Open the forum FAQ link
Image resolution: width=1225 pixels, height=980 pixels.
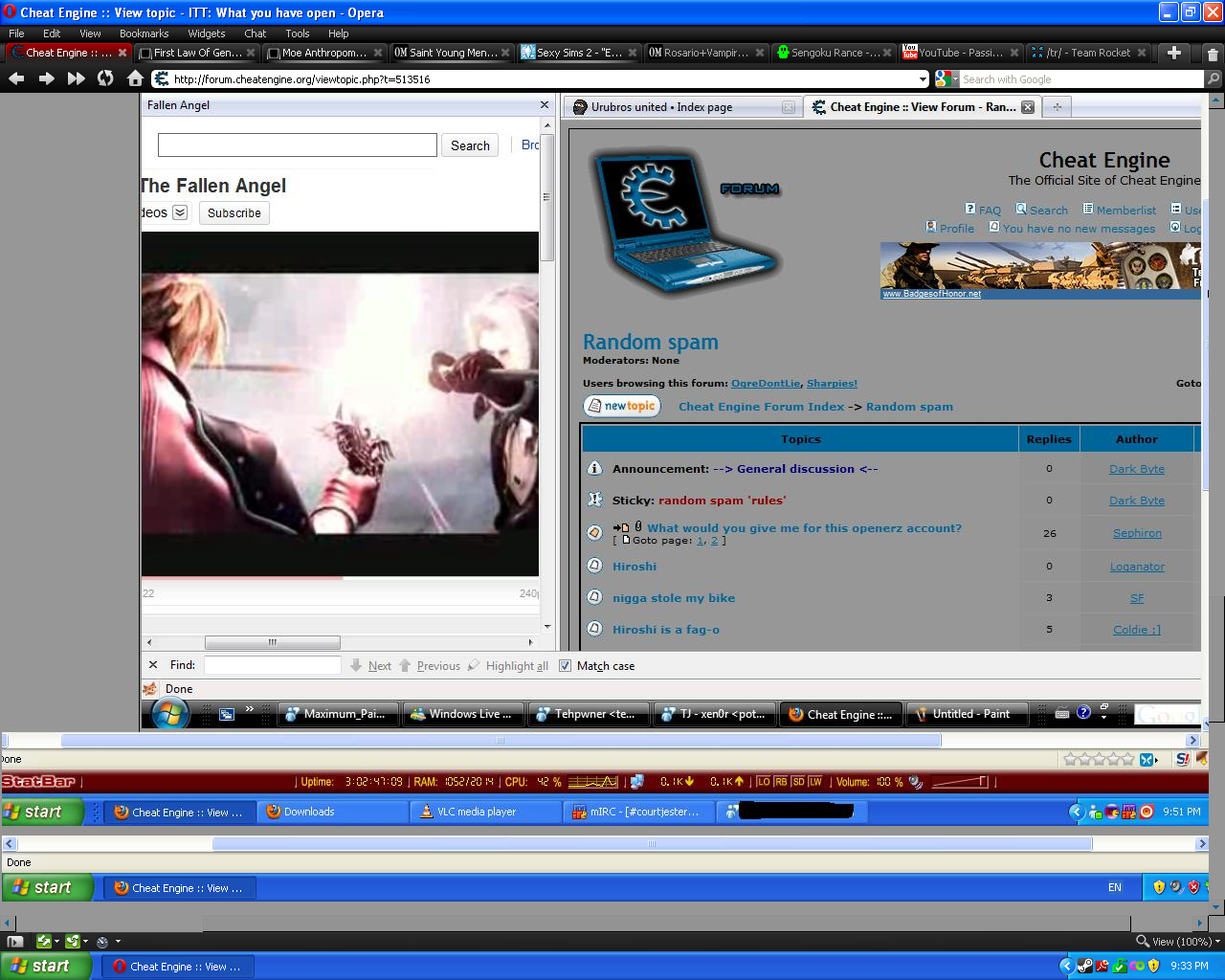990,211
